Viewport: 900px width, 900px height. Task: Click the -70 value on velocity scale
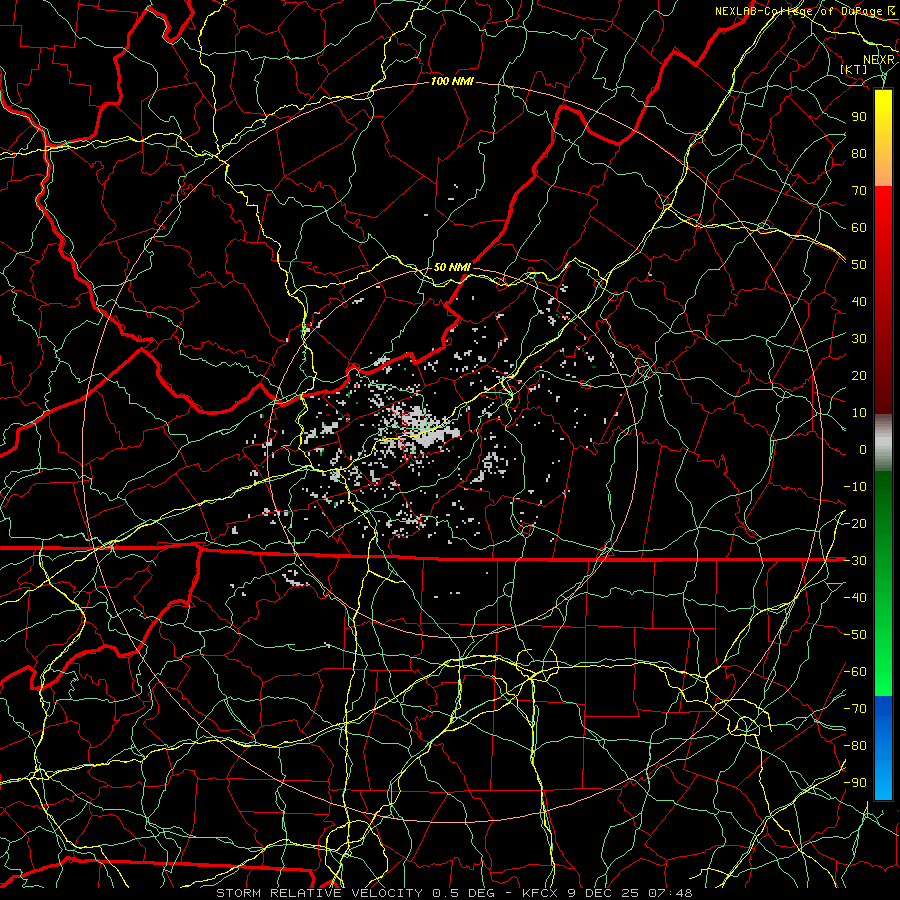tap(855, 708)
